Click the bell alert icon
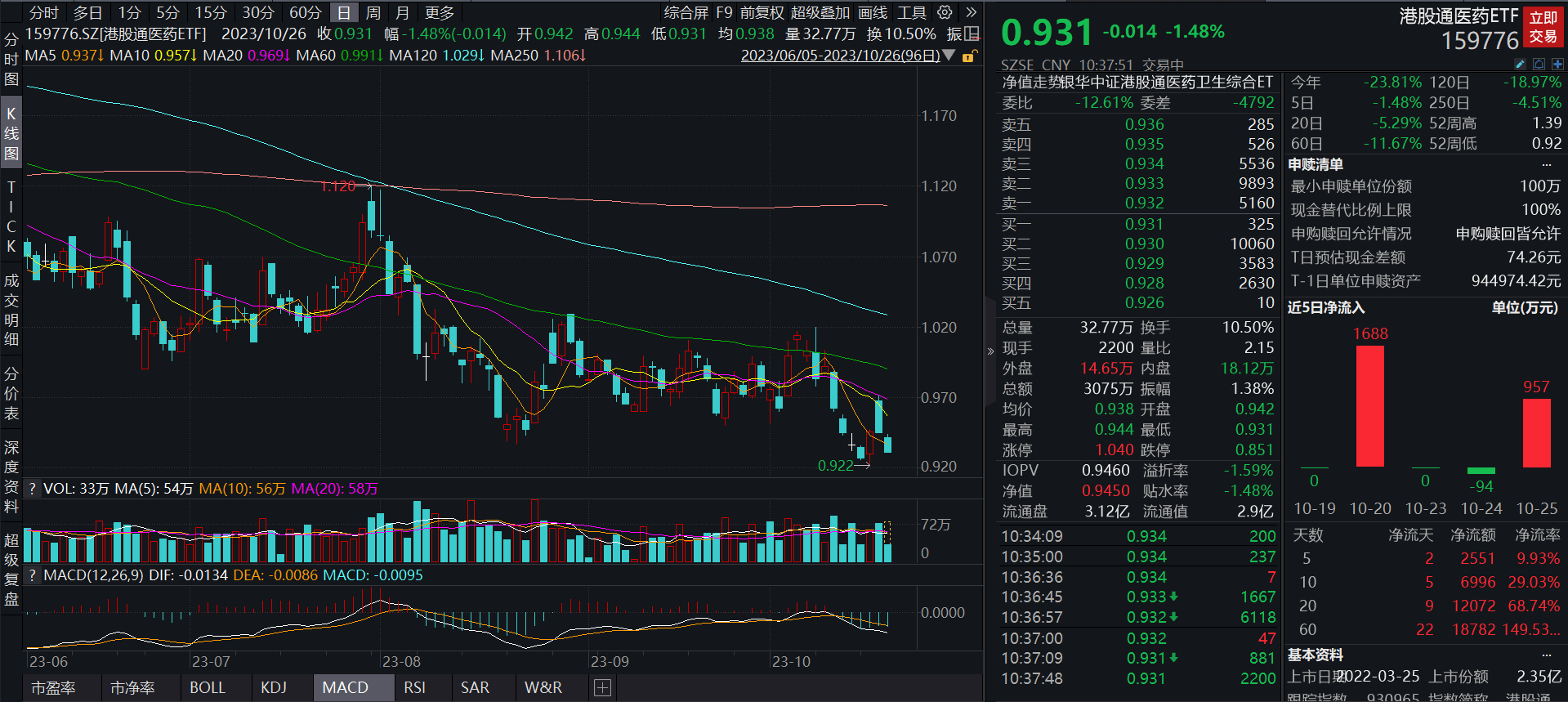The width and height of the screenshot is (1568, 702). pyautogui.click(x=1539, y=64)
